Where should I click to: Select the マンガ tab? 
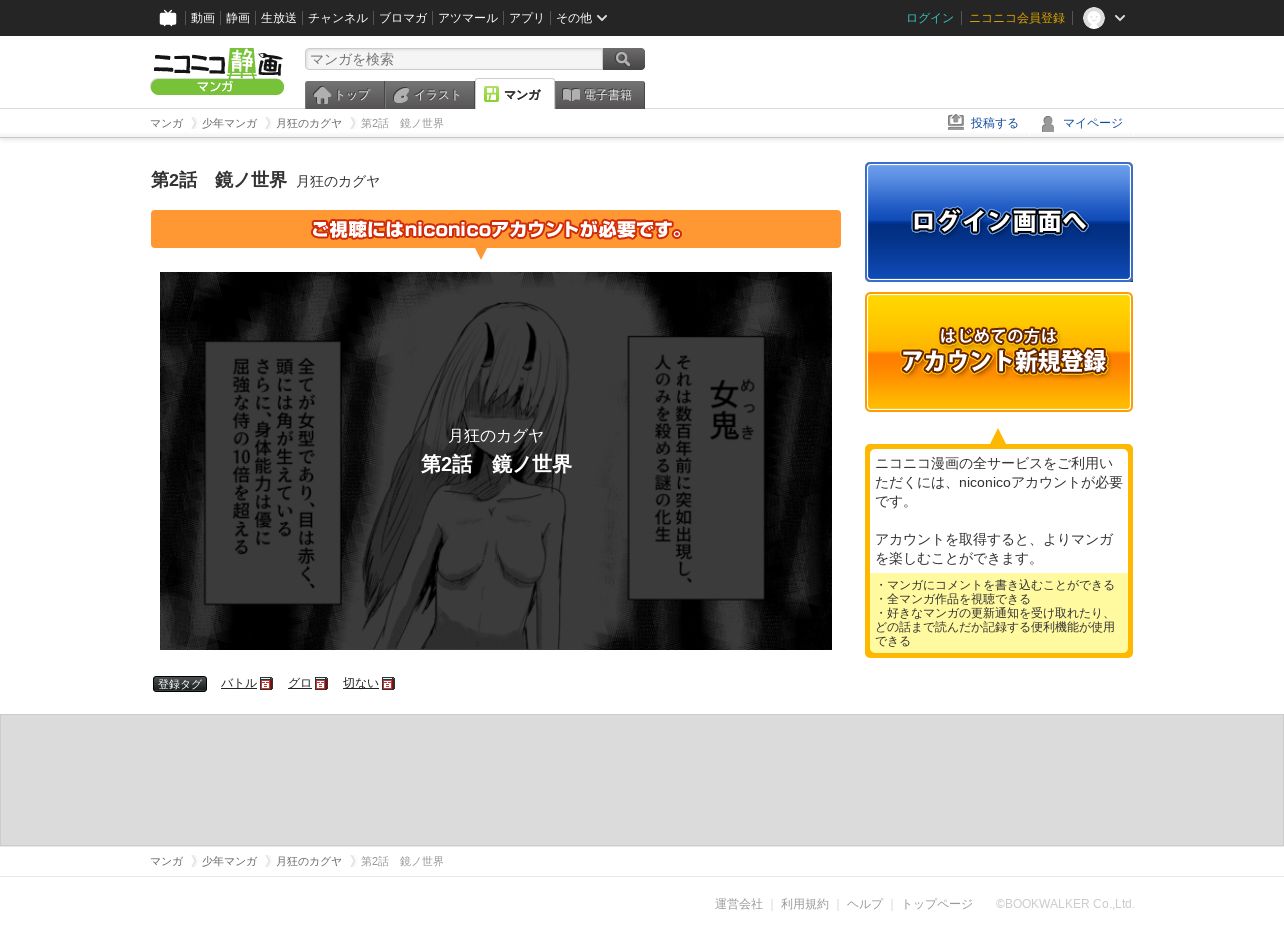click(515, 94)
